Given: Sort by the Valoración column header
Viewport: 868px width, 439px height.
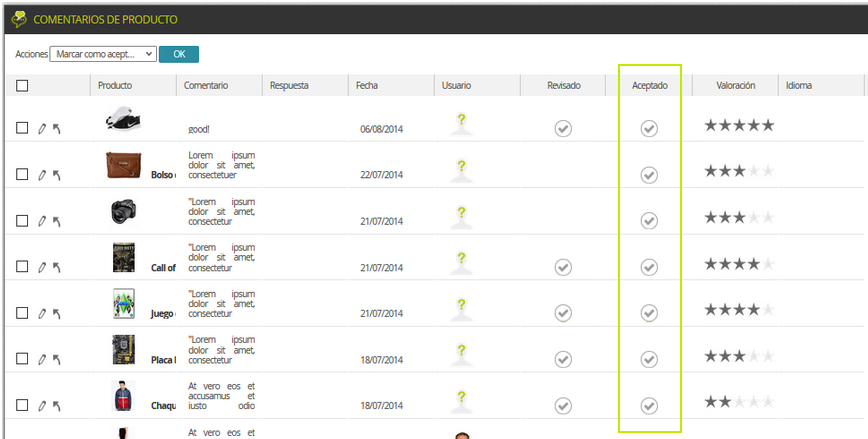Looking at the screenshot, I should (735, 85).
